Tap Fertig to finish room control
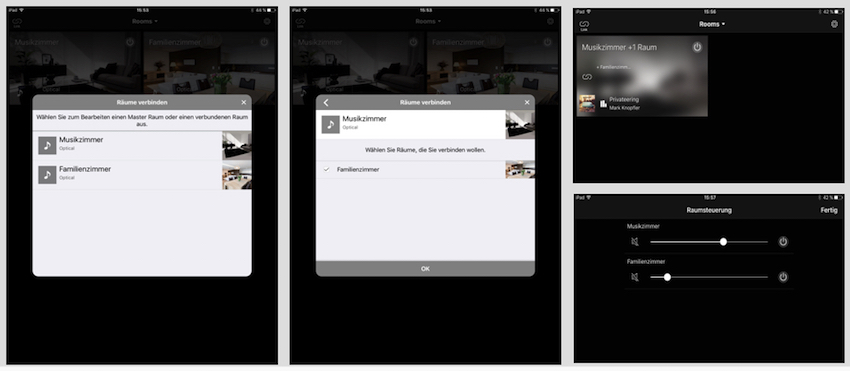 pos(829,210)
